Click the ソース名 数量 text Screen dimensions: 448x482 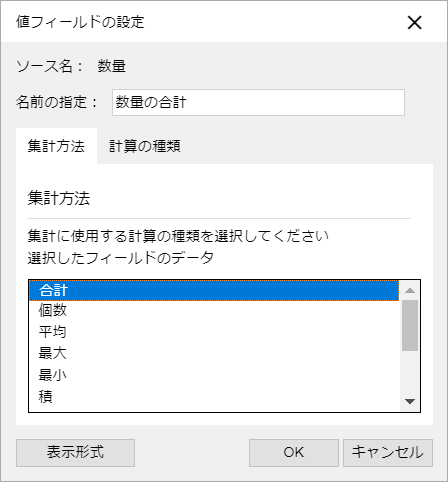[x=71, y=66]
